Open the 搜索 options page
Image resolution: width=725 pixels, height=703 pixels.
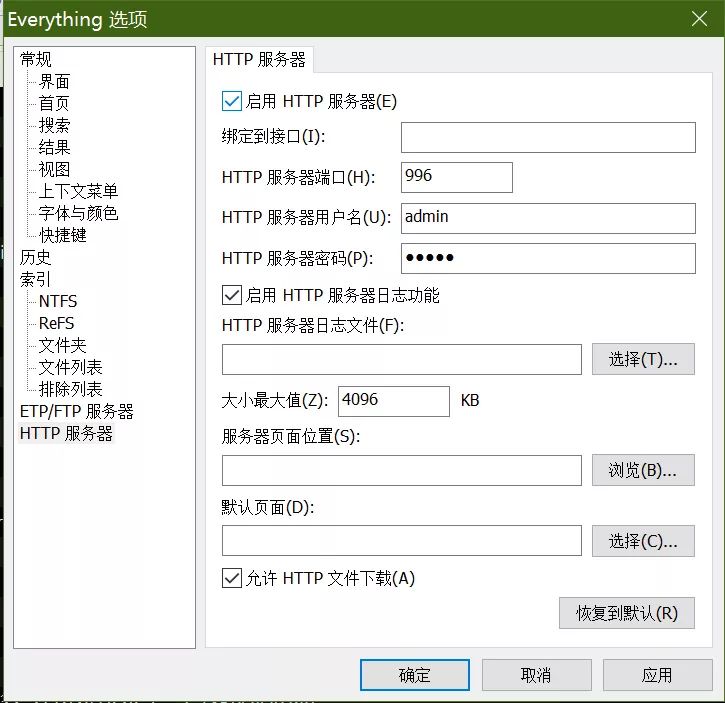click(55, 125)
